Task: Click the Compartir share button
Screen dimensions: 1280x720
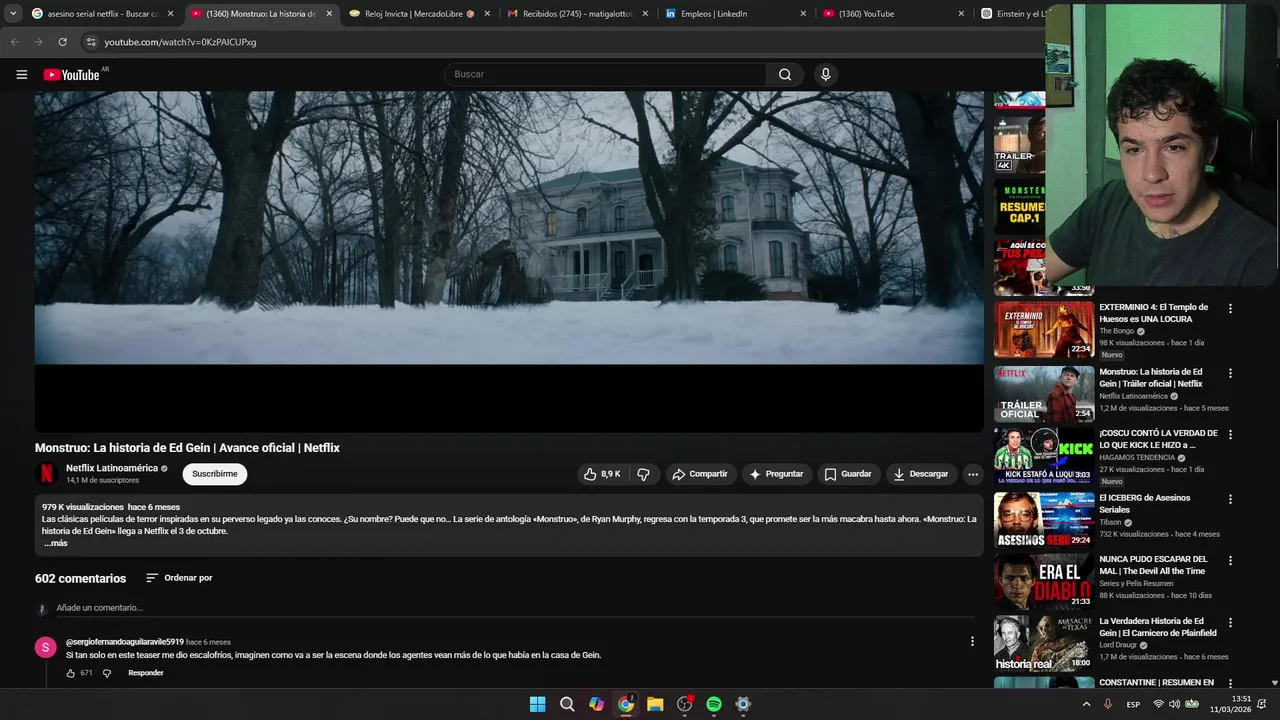Action: pyautogui.click(x=700, y=474)
